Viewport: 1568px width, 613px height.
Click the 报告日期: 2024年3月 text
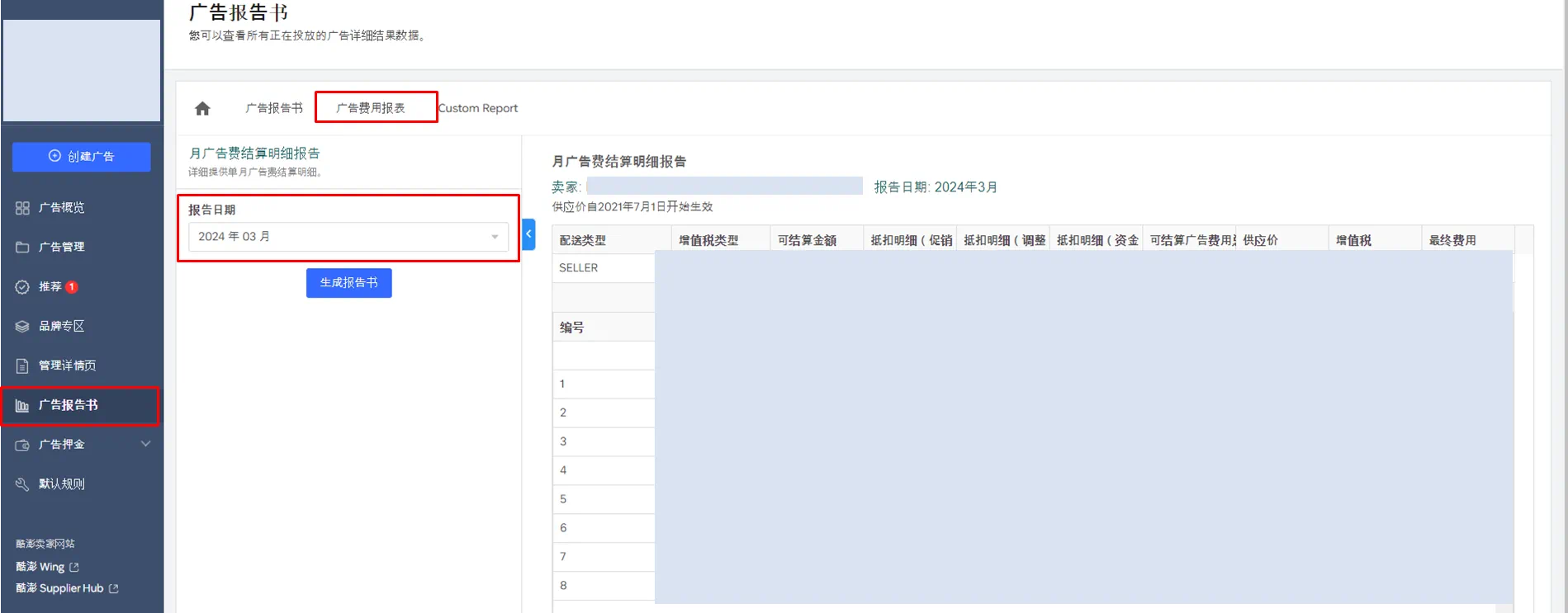click(936, 187)
